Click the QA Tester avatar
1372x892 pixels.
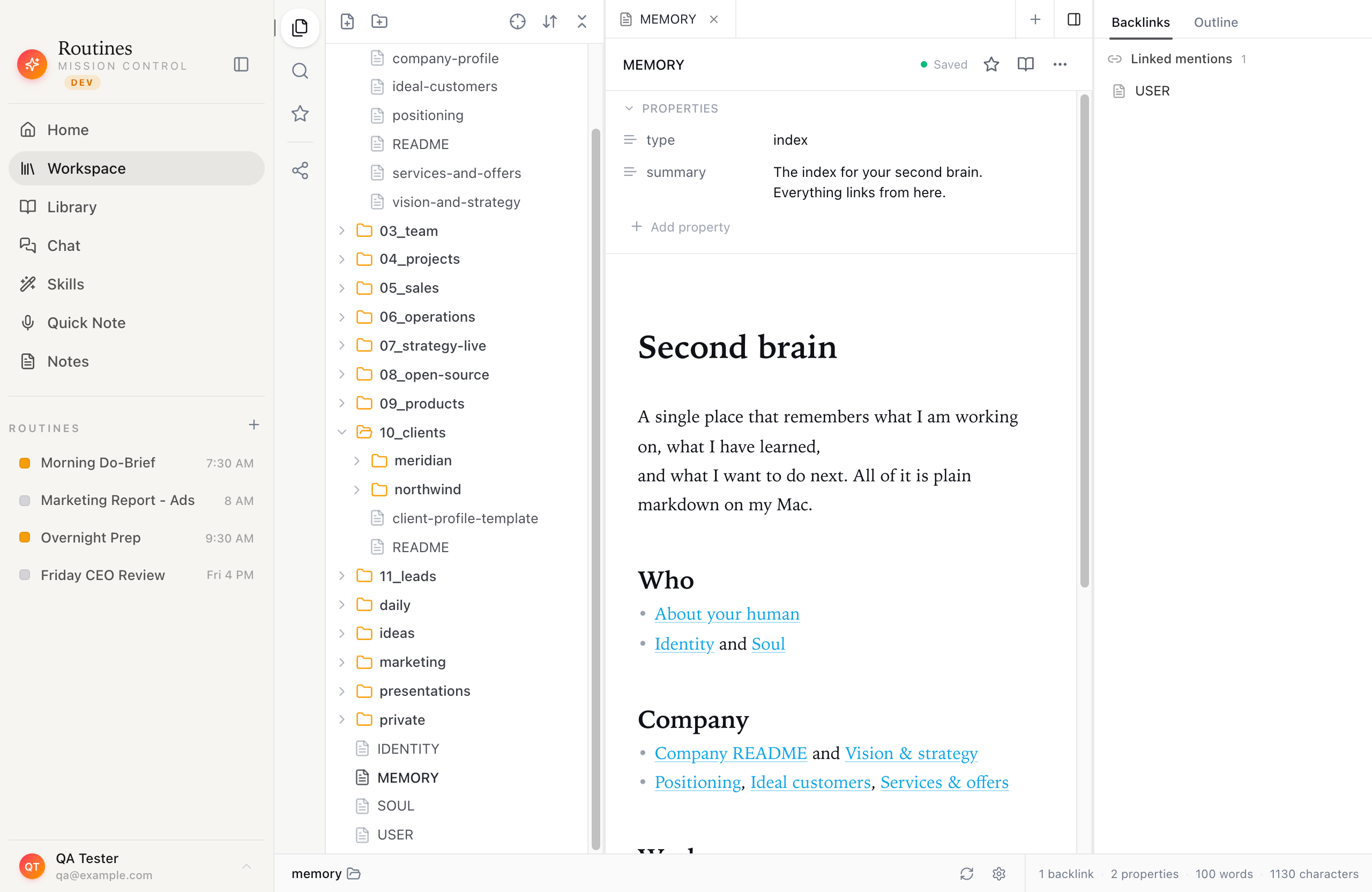(x=32, y=866)
